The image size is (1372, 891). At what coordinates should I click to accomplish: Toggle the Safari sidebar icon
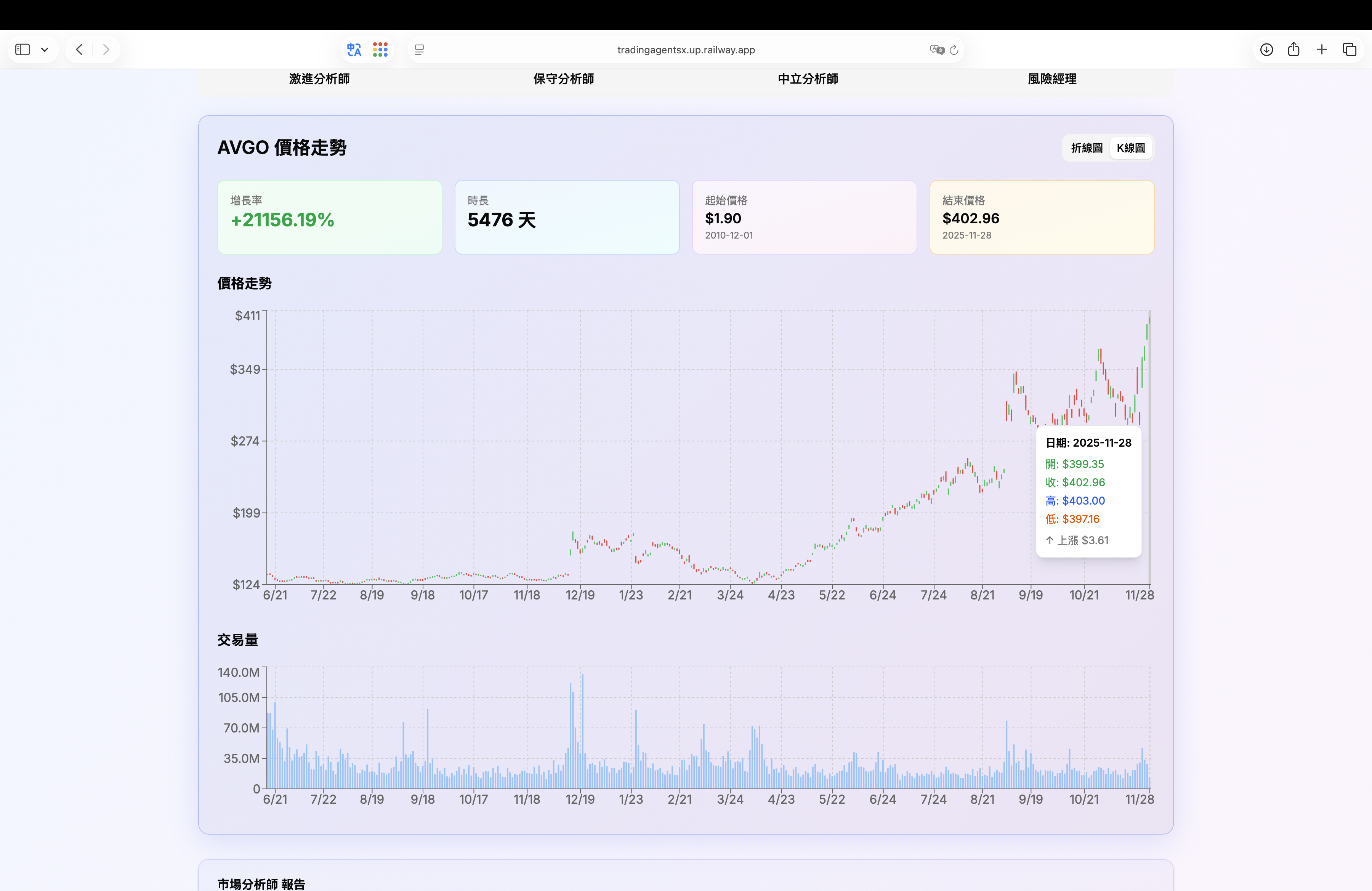pyautogui.click(x=22, y=50)
